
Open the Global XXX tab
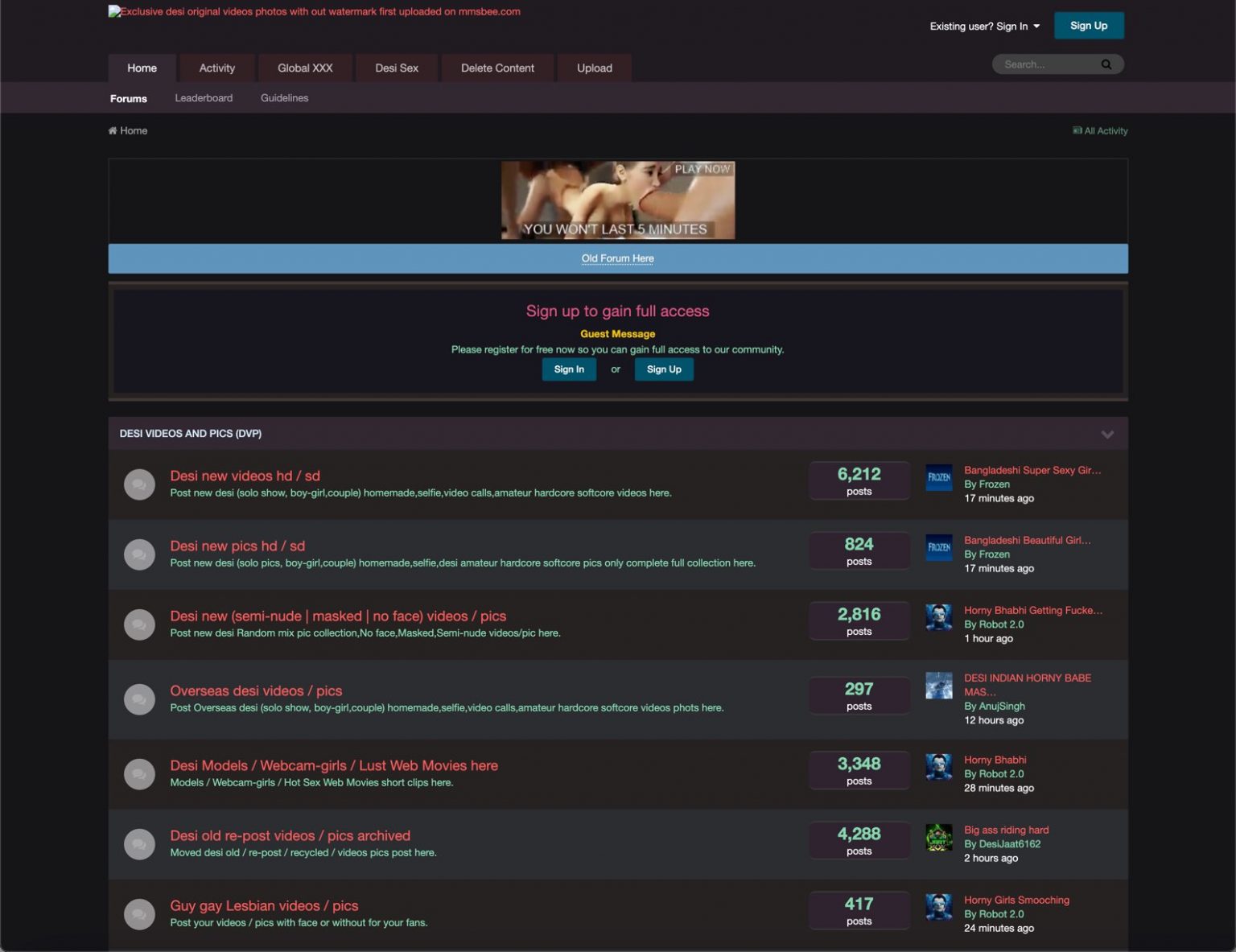click(305, 68)
